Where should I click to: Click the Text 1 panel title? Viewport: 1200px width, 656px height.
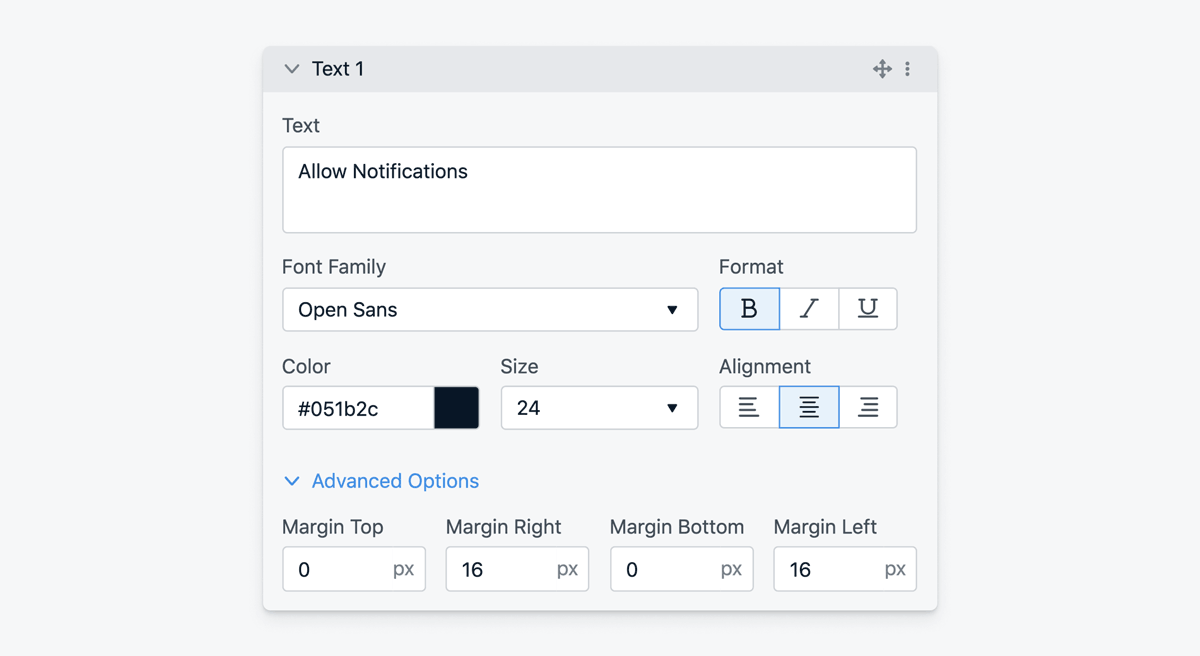tap(338, 69)
